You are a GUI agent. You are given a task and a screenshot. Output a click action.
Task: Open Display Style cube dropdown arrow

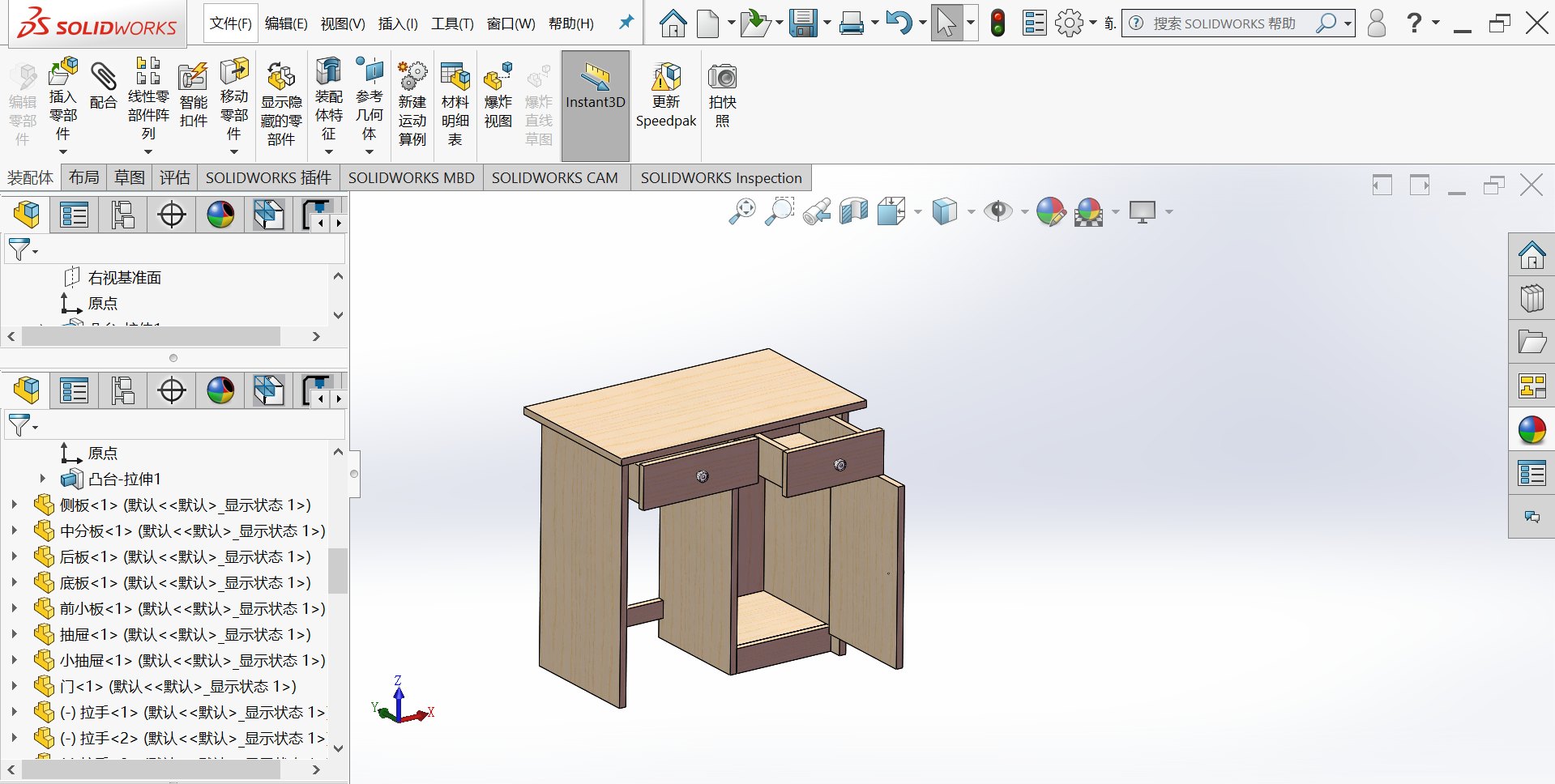tap(971, 212)
